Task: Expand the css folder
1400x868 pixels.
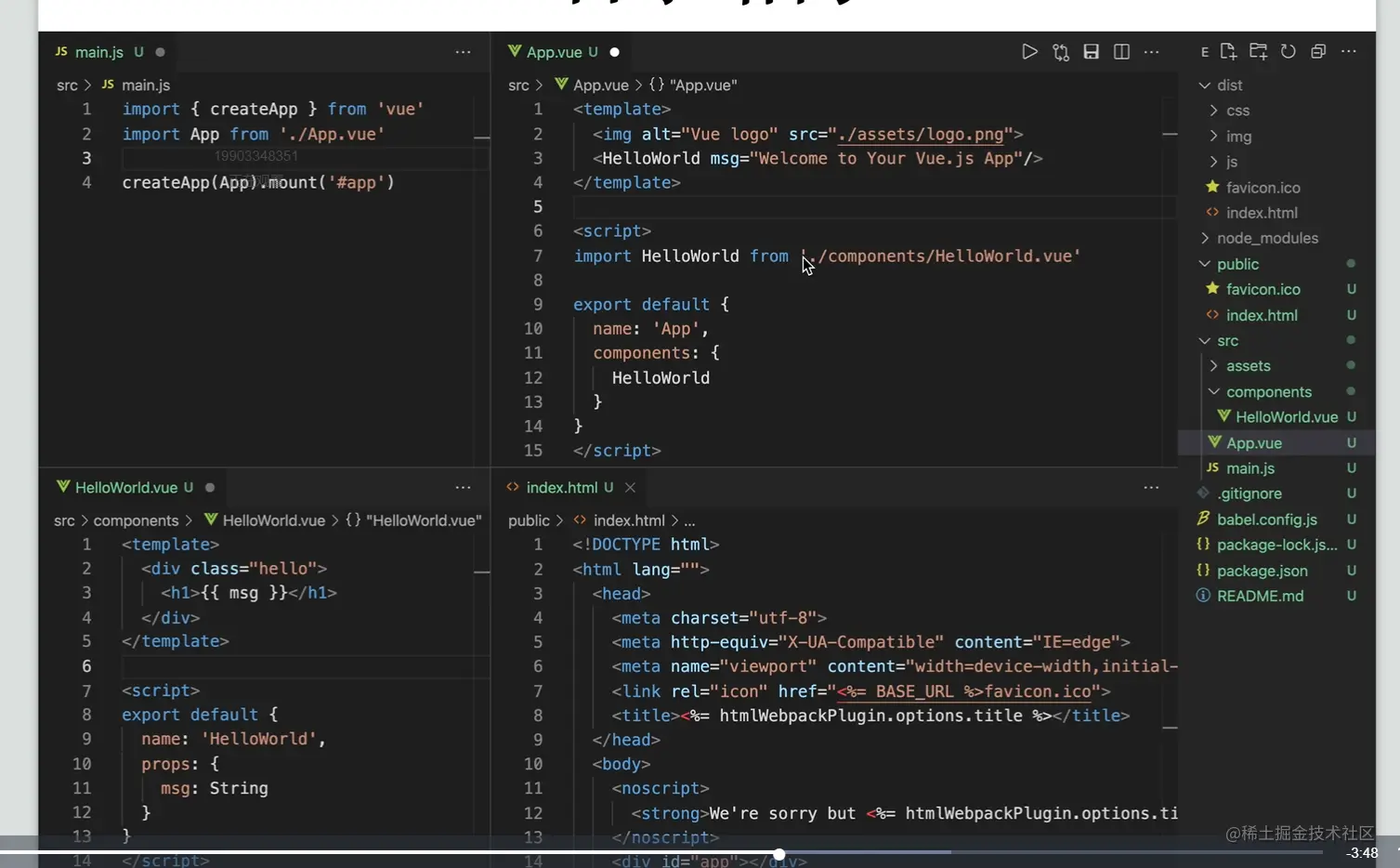Action: tap(1213, 110)
